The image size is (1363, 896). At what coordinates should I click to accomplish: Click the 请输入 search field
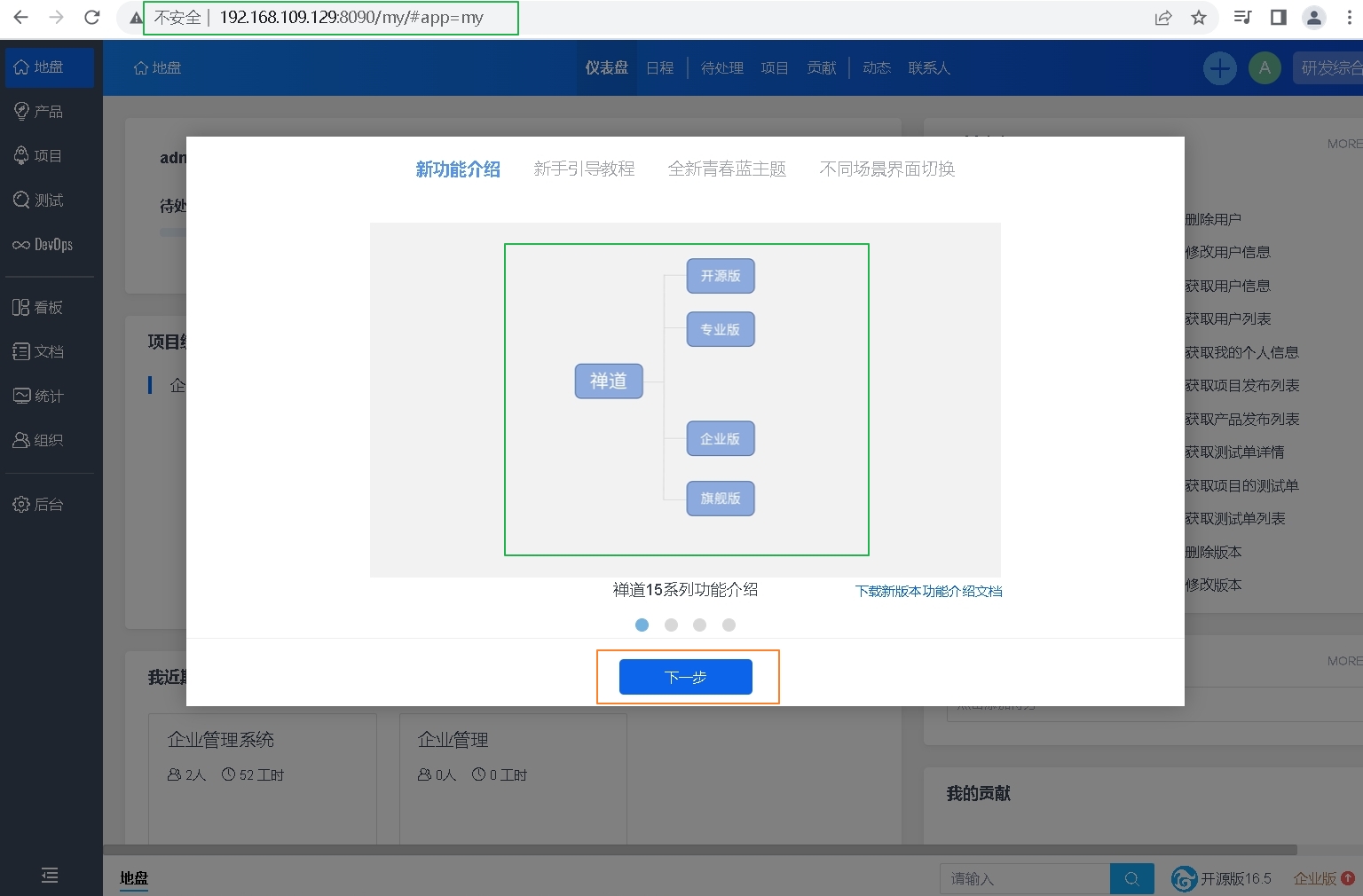pyautogui.click(x=1025, y=878)
